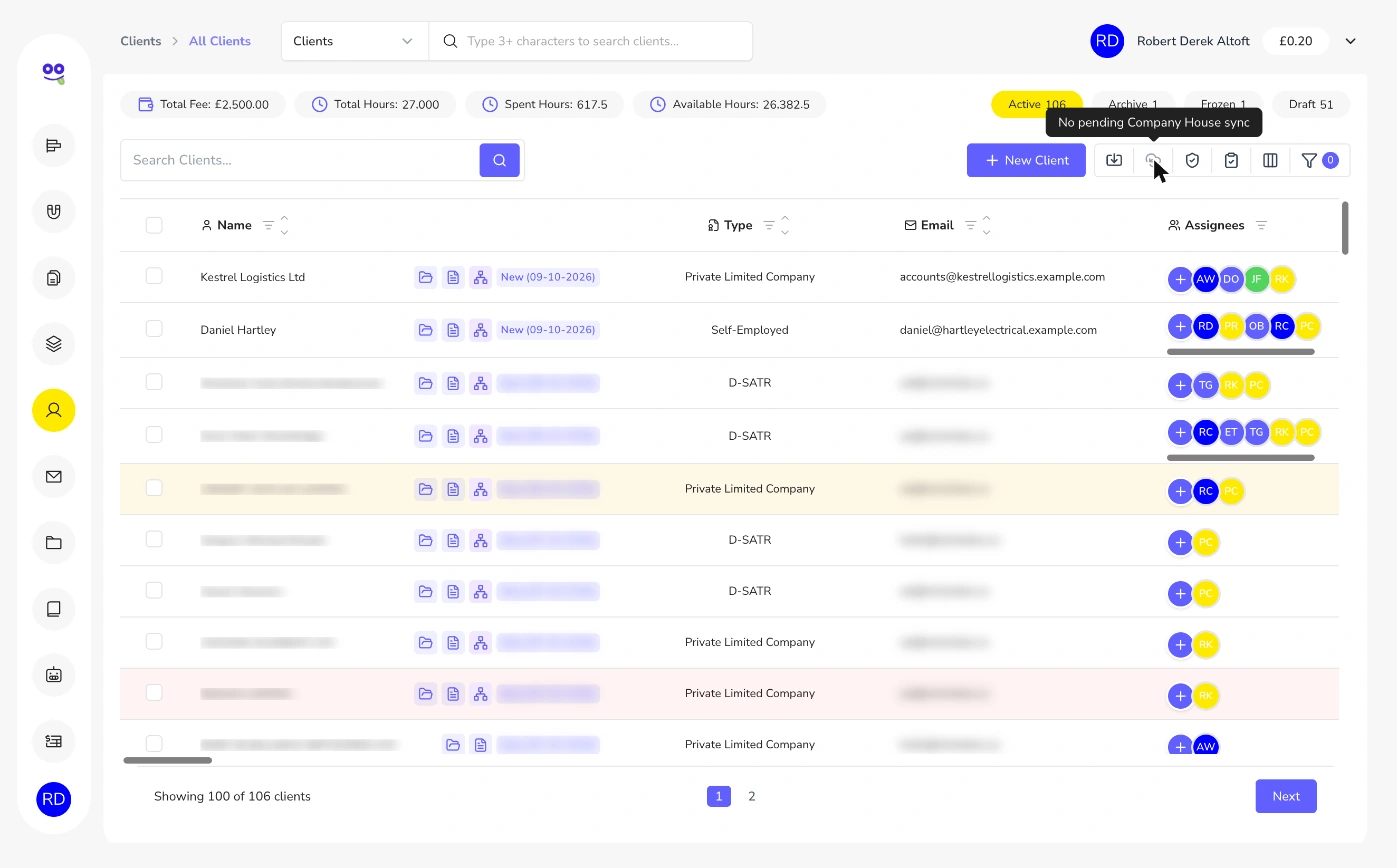This screenshot has width=1397, height=868.
Task: Switch to the Draft 51 tab
Action: 1311,104
